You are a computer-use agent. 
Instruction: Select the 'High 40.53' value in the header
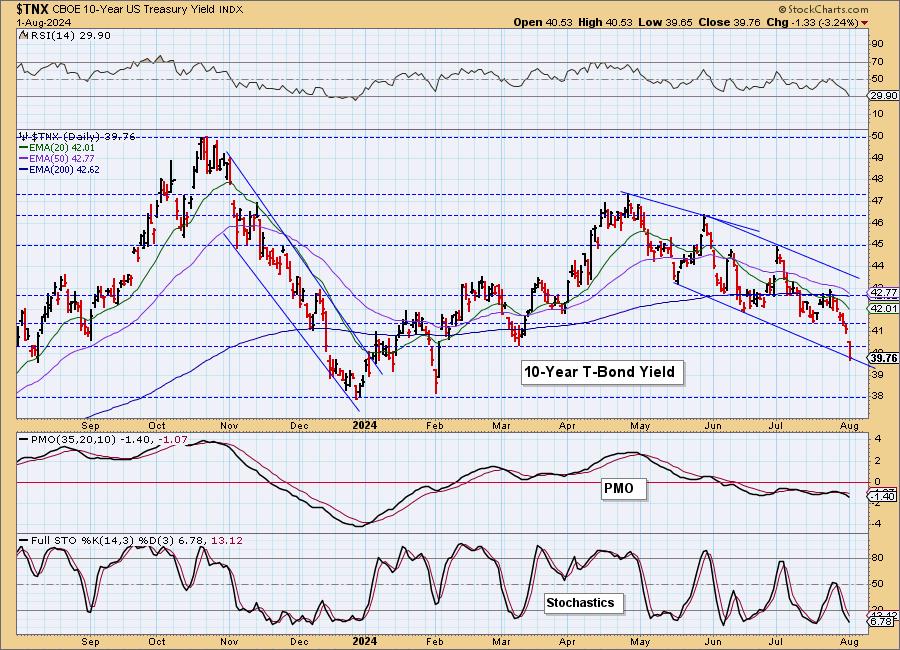click(605, 22)
